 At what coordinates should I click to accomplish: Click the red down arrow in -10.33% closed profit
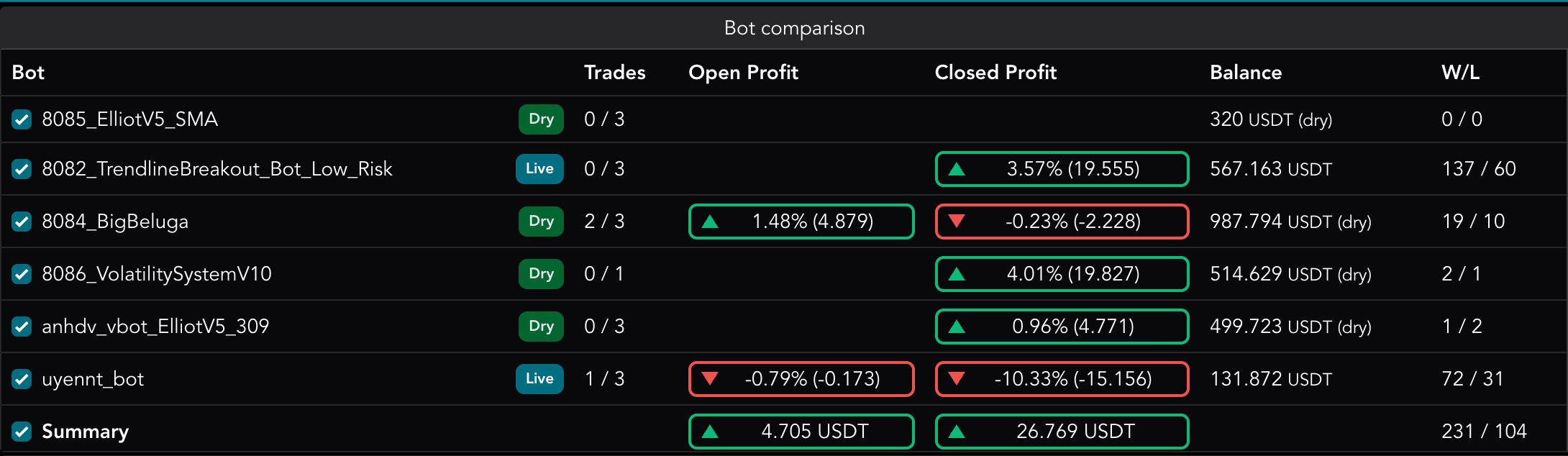[x=957, y=378]
